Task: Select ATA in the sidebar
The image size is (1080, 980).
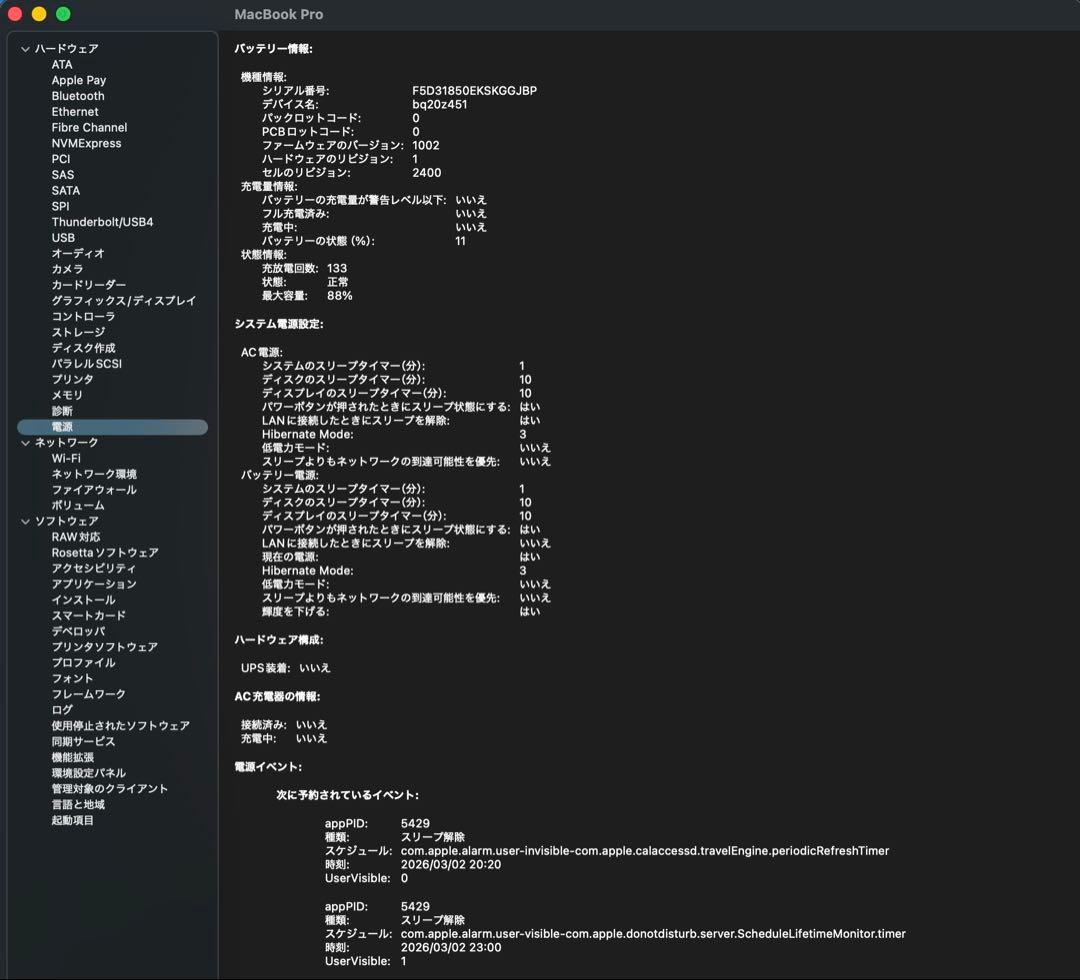Action: click(x=62, y=65)
